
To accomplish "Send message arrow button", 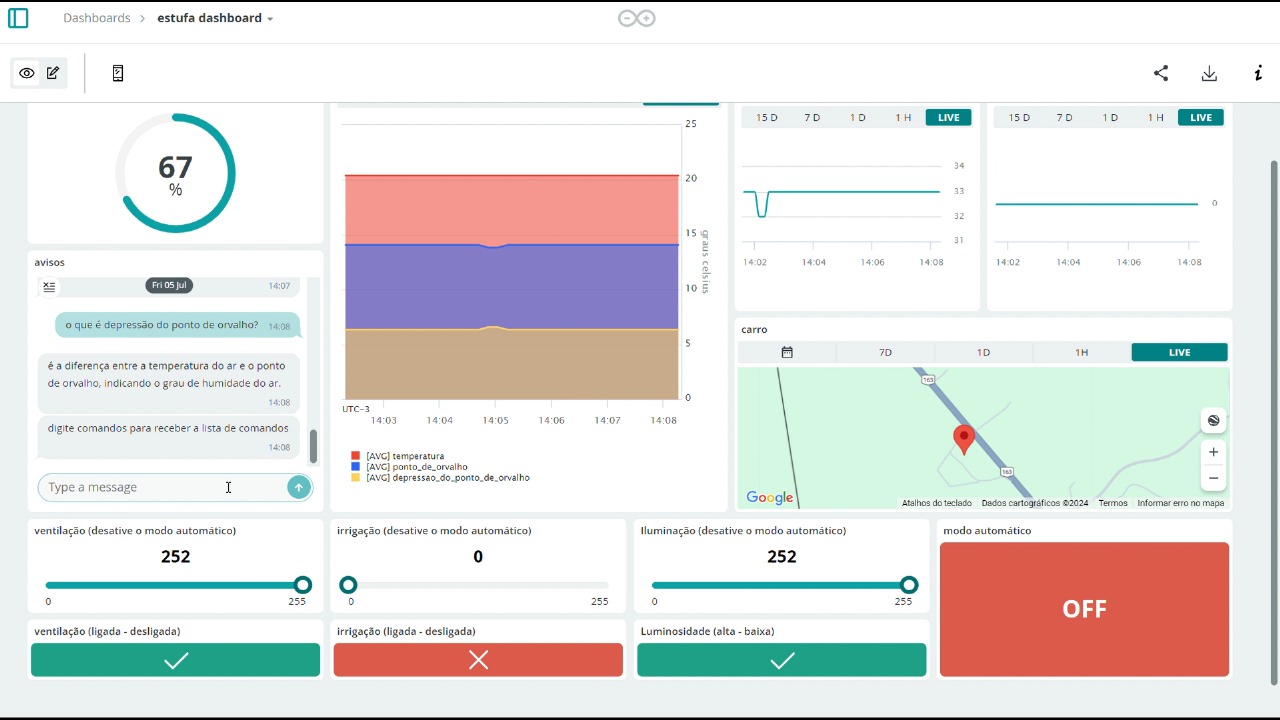I will pyautogui.click(x=298, y=487).
